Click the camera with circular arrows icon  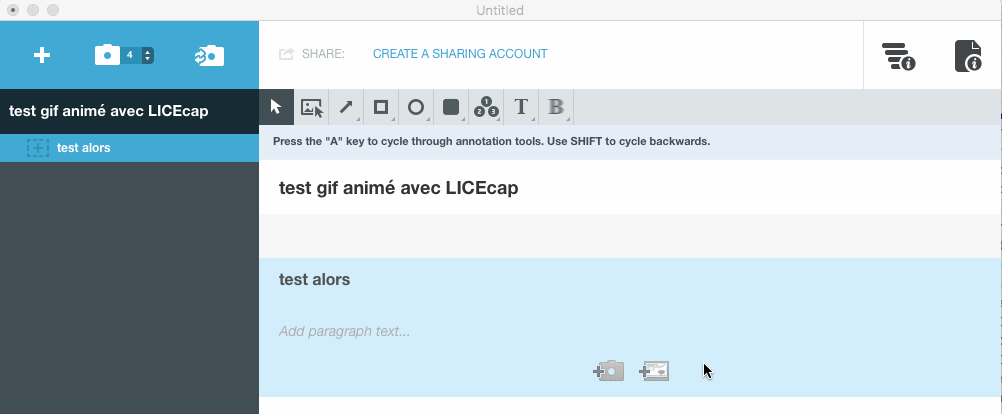(x=209, y=56)
